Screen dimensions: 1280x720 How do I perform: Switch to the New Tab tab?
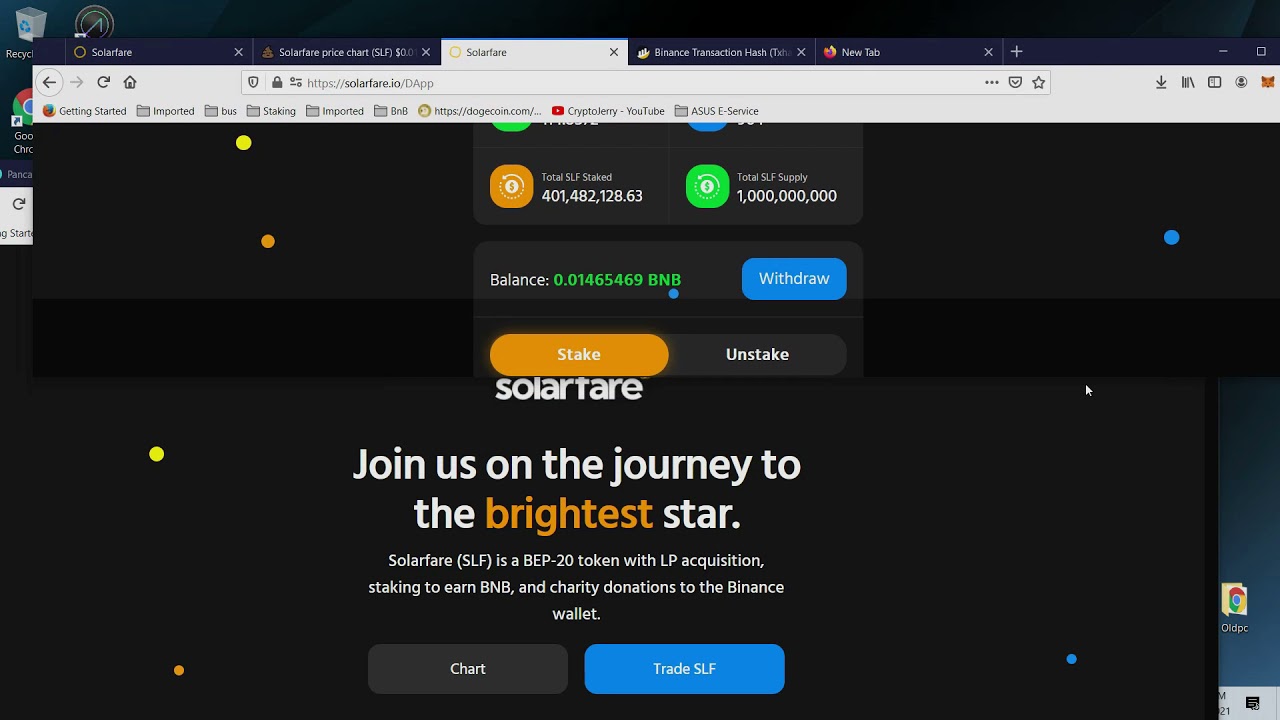[908, 52]
